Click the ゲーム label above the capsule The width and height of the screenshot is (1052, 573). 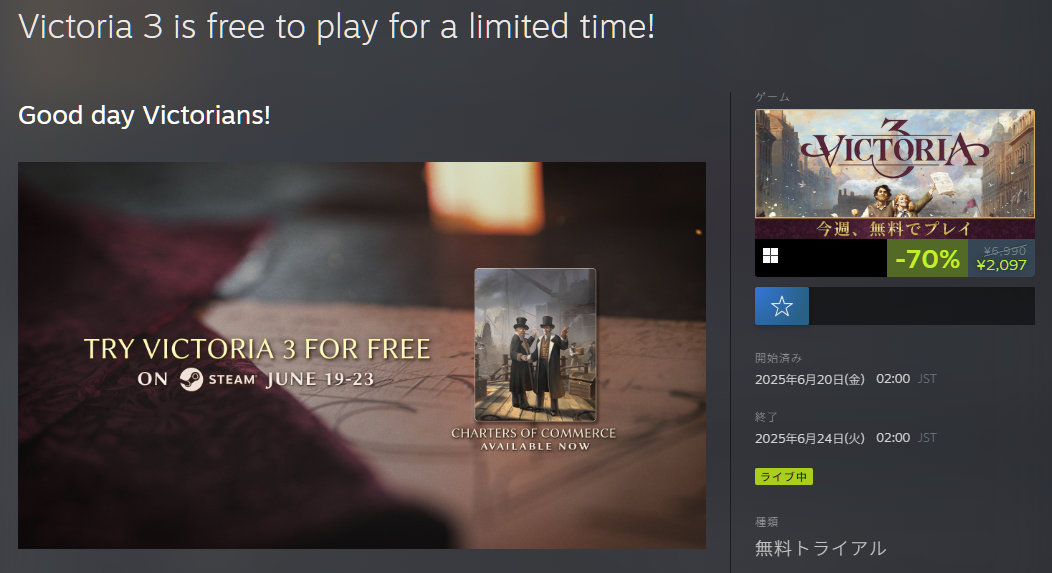click(x=772, y=97)
